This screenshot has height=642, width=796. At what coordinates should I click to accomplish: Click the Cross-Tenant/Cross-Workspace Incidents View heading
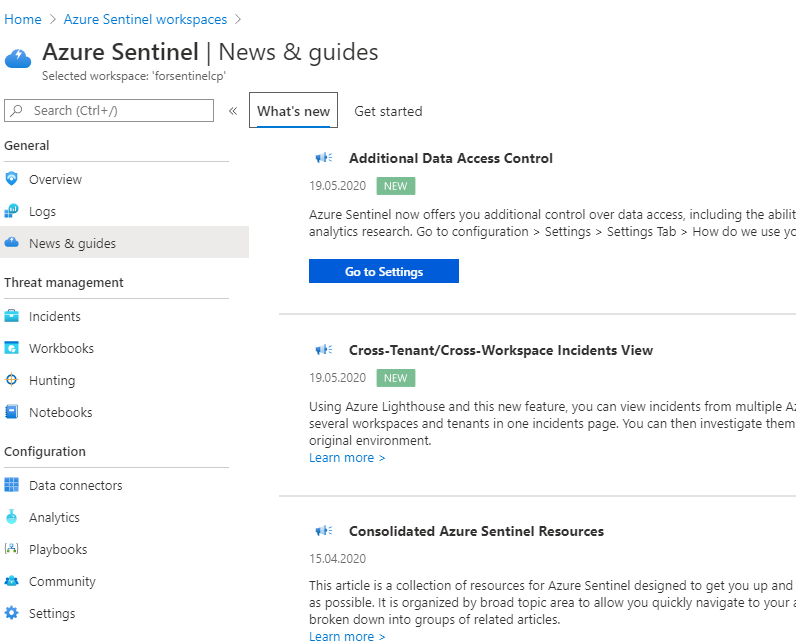(501, 350)
